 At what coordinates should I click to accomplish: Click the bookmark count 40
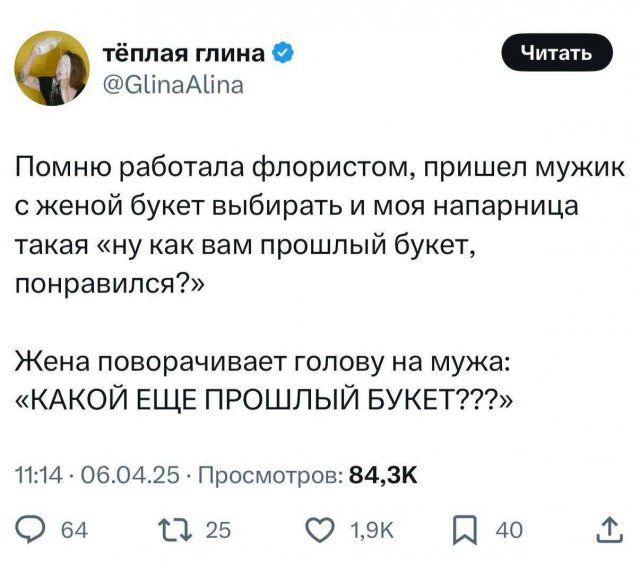pyautogui.click(x=511, y=531)
